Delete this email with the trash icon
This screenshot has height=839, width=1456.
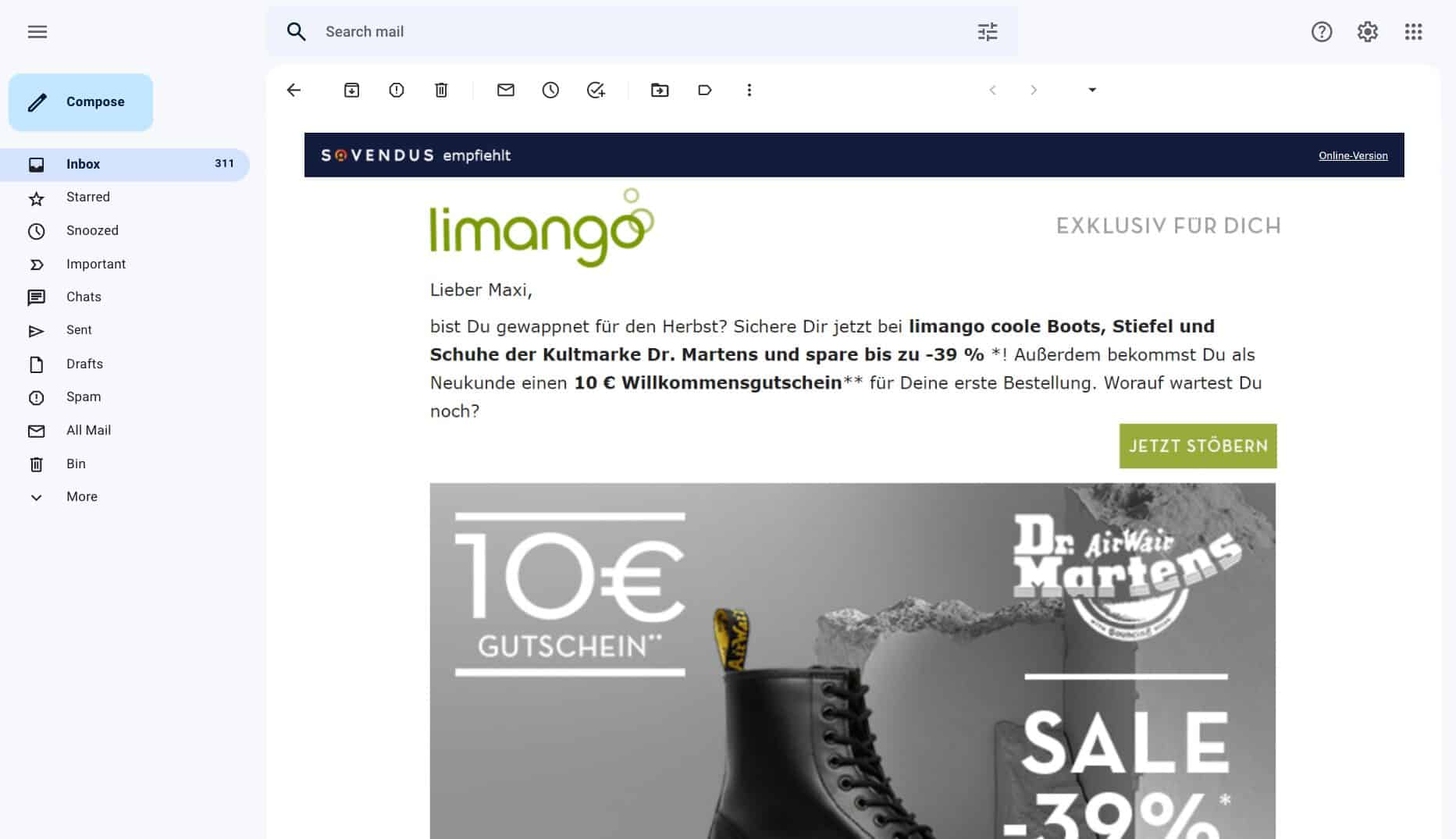tap(441, 91)
